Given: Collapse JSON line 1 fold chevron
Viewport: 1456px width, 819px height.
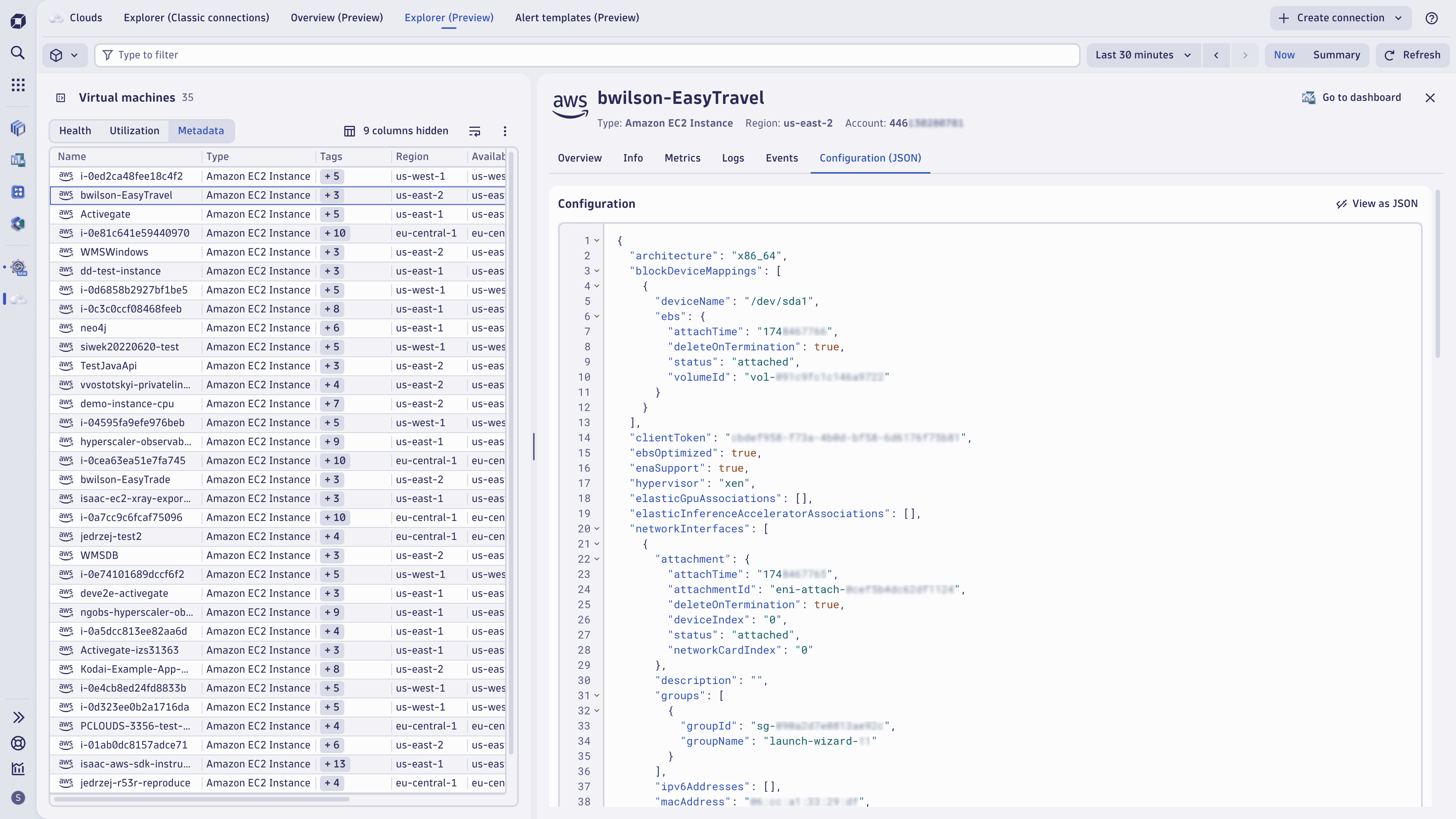Looking at the screenshot, I should click(596, 241).
